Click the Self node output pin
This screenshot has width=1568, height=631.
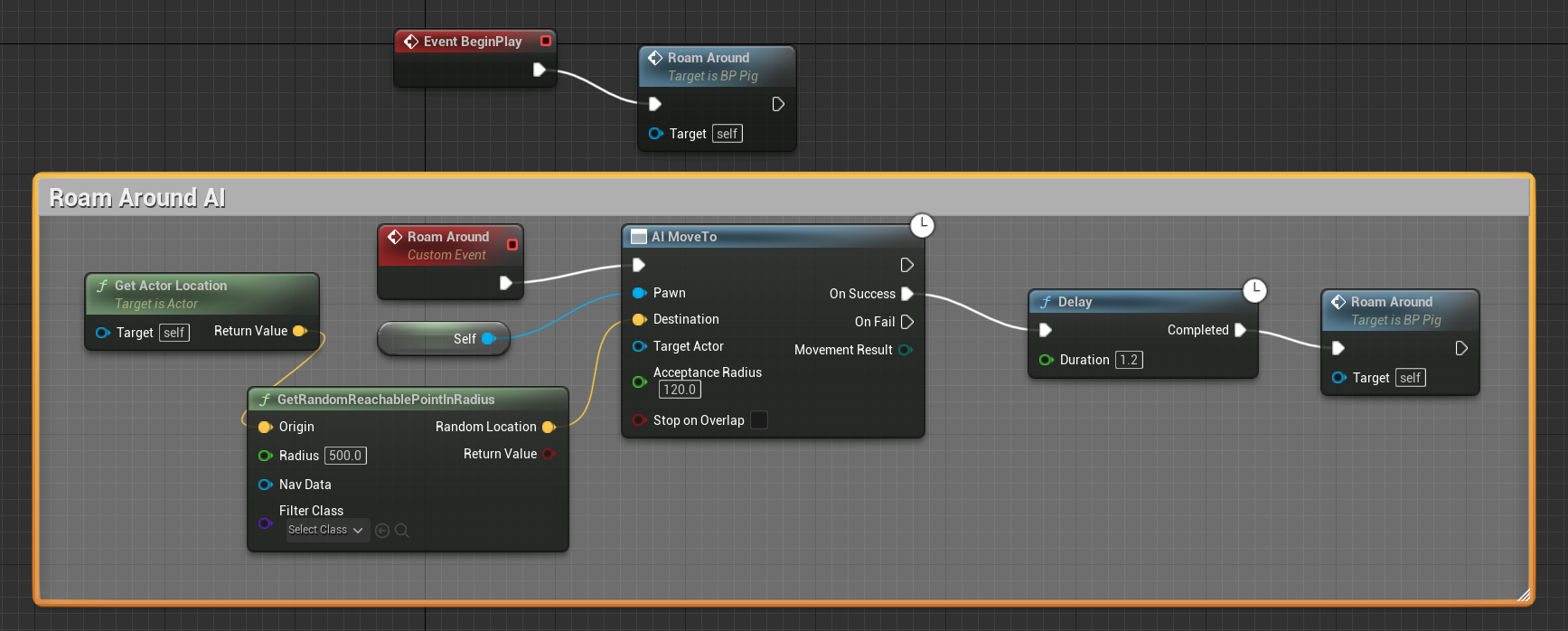(488, 339)
